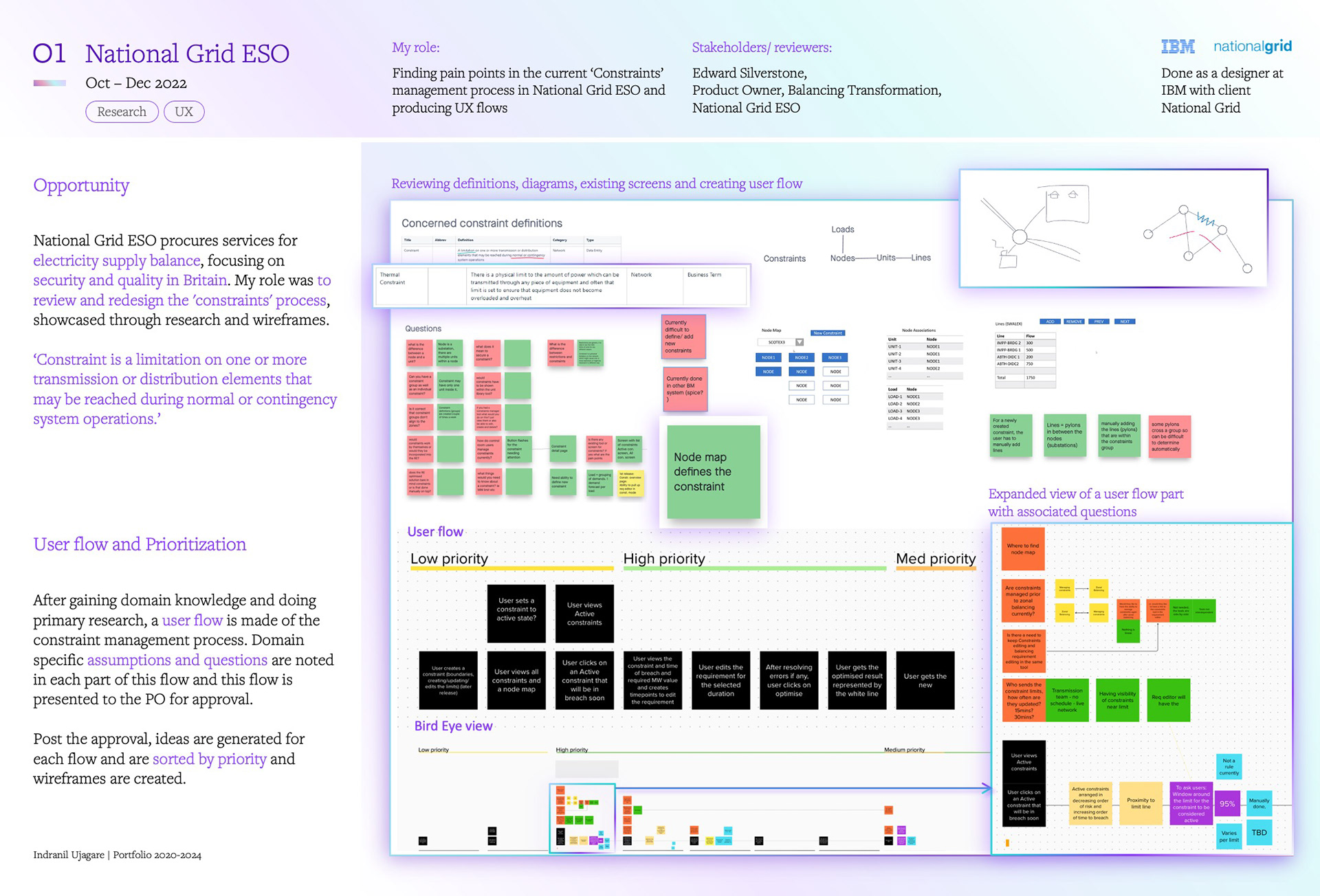Click the New Constraint button

pyautogui.click(x=828, y=333)
